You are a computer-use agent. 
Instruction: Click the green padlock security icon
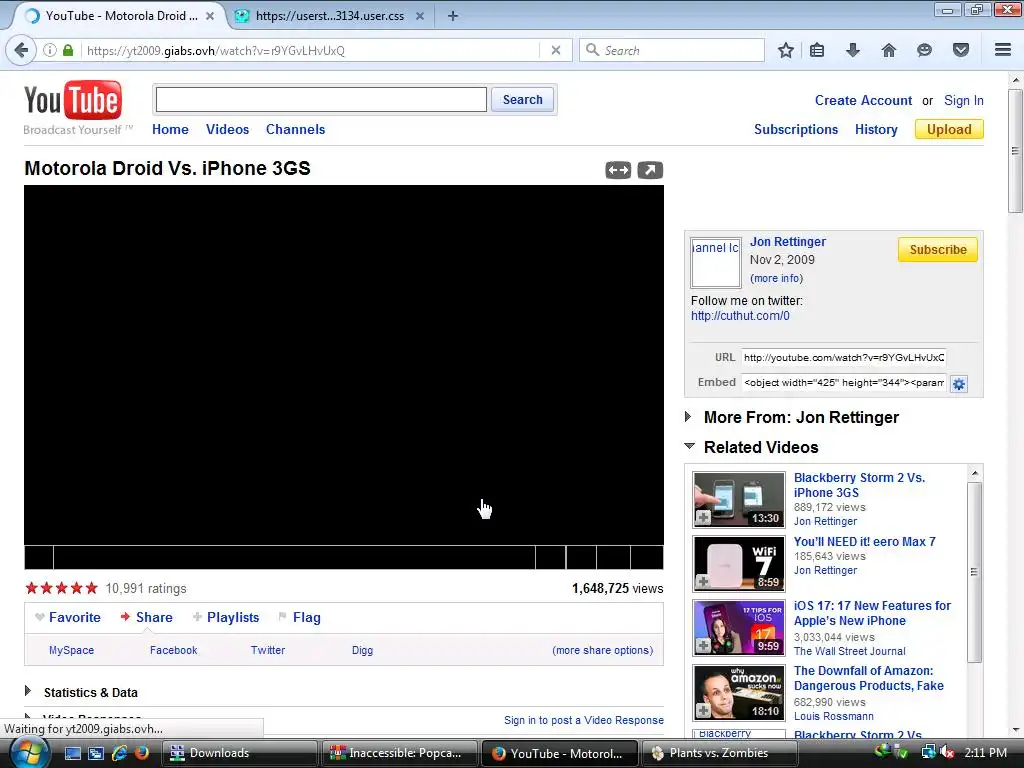pyautogui.click(x=68, y=50)
